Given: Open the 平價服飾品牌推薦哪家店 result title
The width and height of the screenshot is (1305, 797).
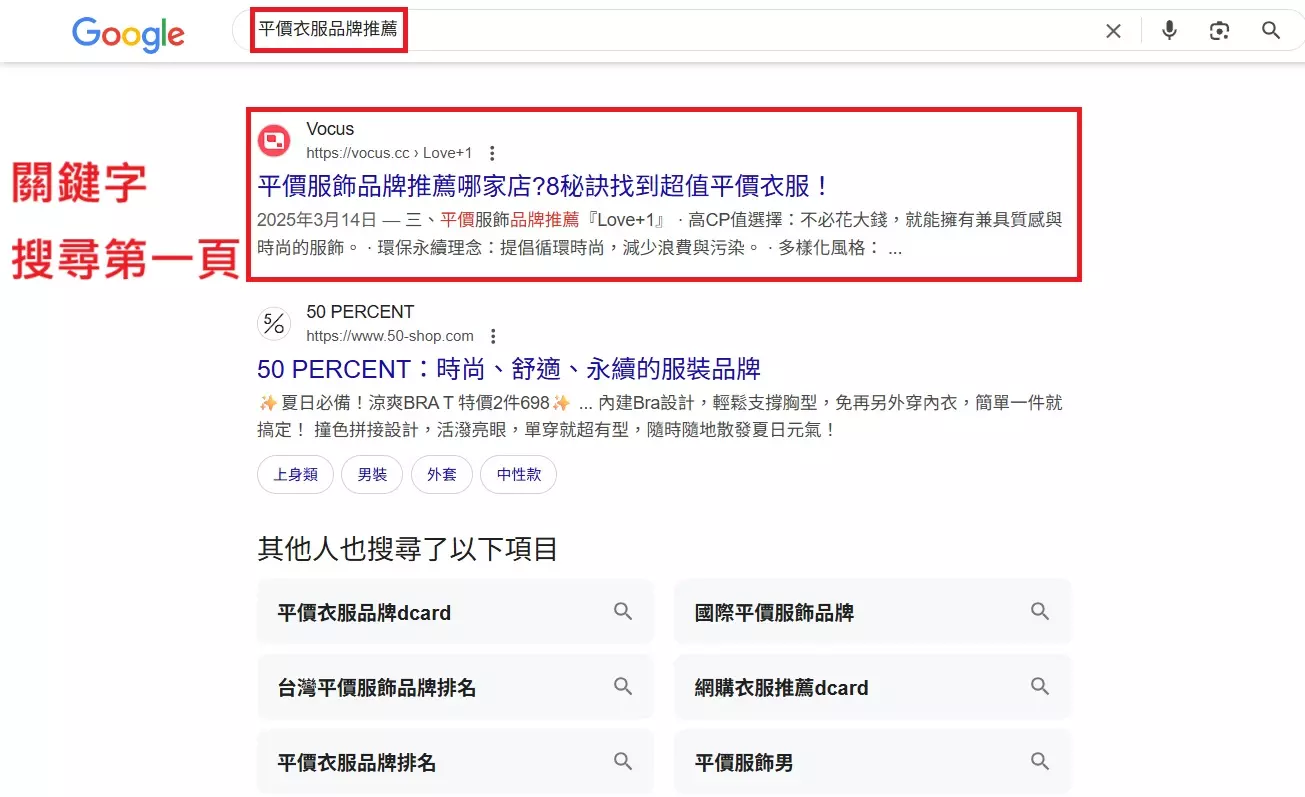Looking at the screenshot, I should point(543,186).
